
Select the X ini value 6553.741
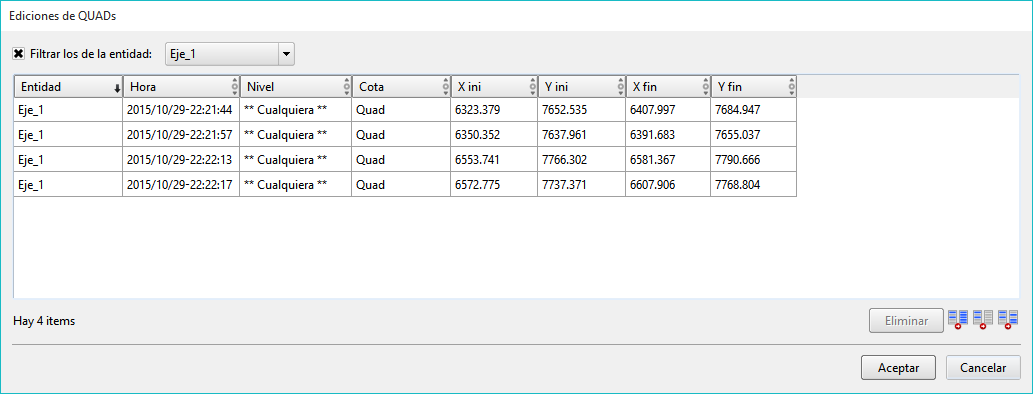click(494, 160)
